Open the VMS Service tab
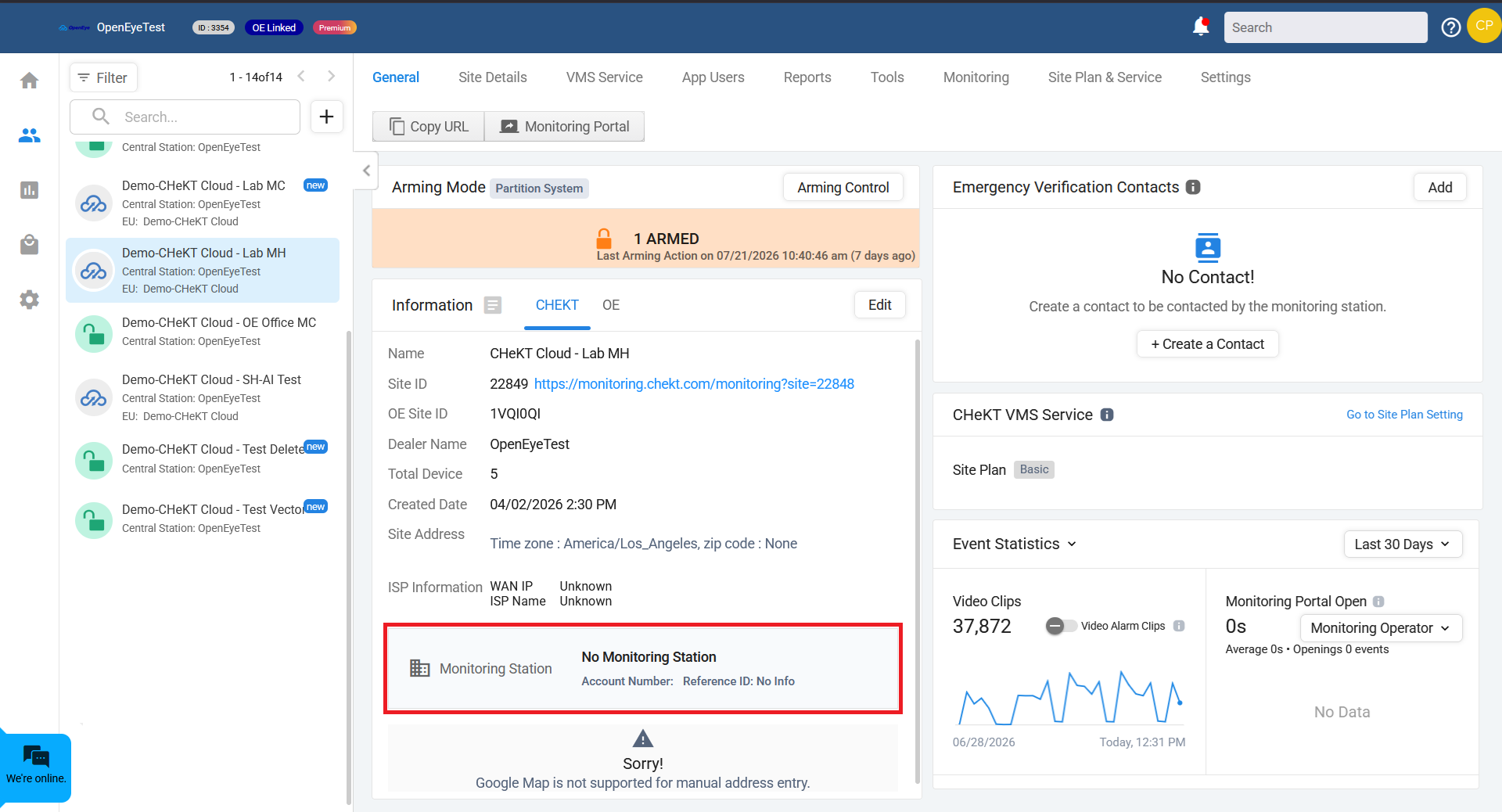 (x=605, y=77)
